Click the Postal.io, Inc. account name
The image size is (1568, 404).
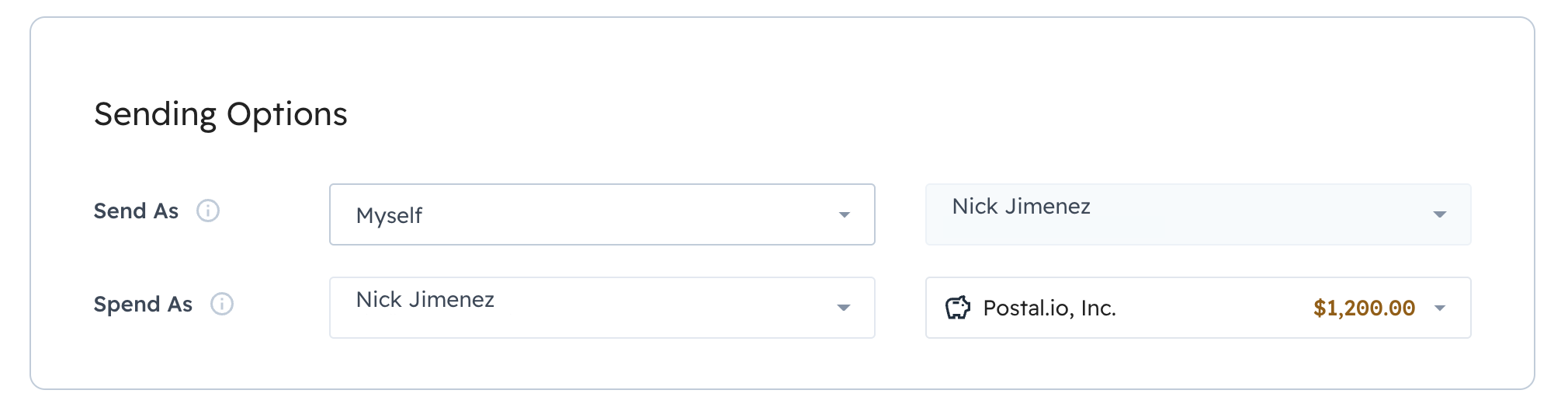pyautogui.click(x=1049, y=308)
